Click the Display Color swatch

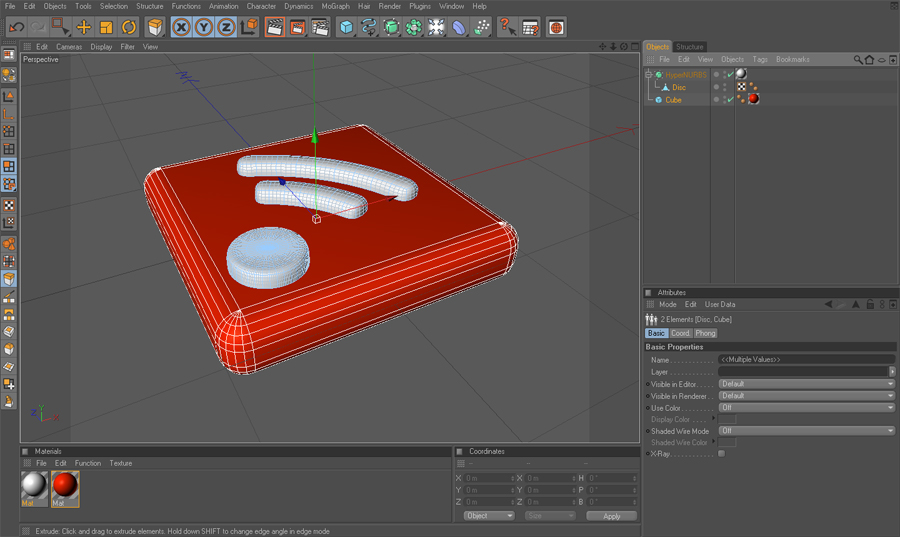(727, 419)
